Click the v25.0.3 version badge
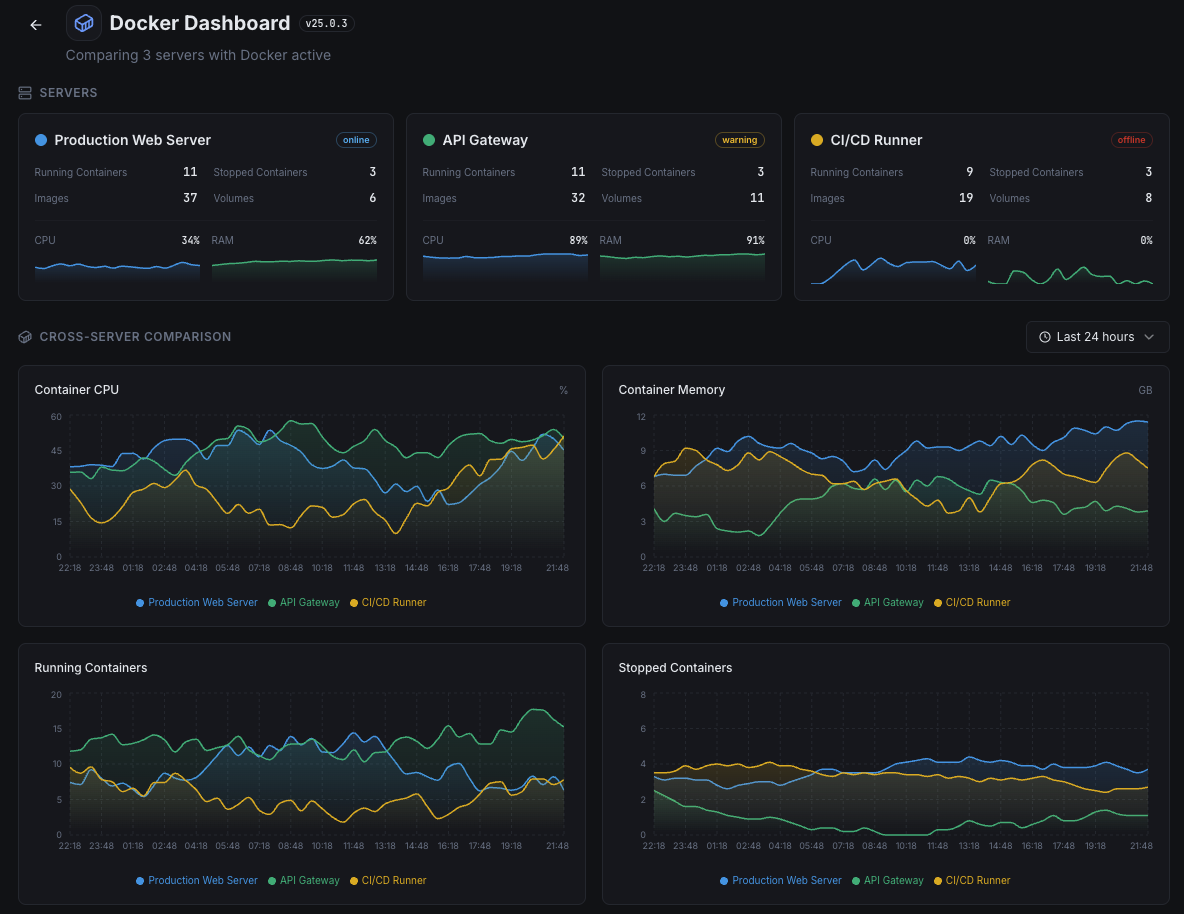The width and height of the screenshot is (1184, 914). [326, 22]
